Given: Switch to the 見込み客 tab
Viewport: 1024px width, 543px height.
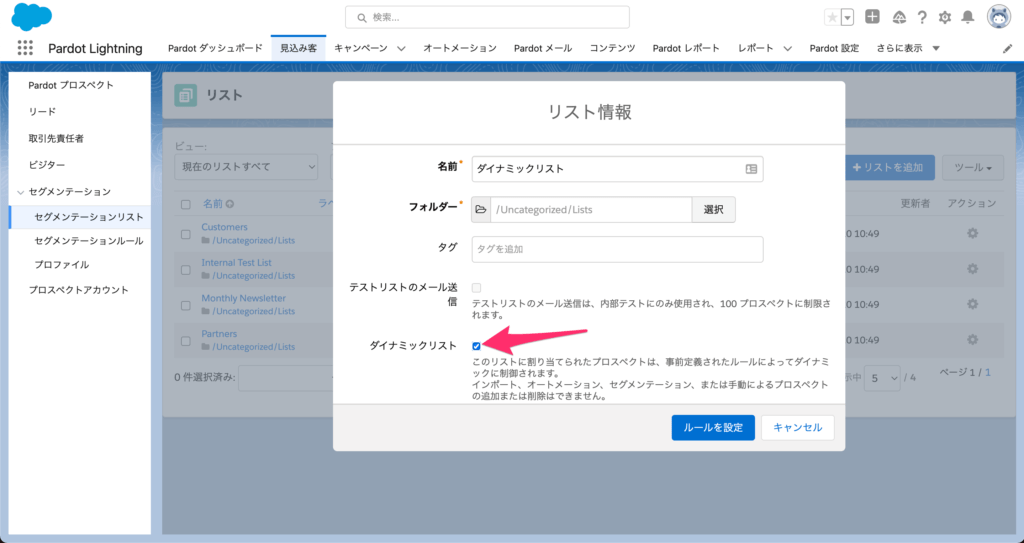Looking at the screenshot, I should pyautogui.click(x=298, y=48).
